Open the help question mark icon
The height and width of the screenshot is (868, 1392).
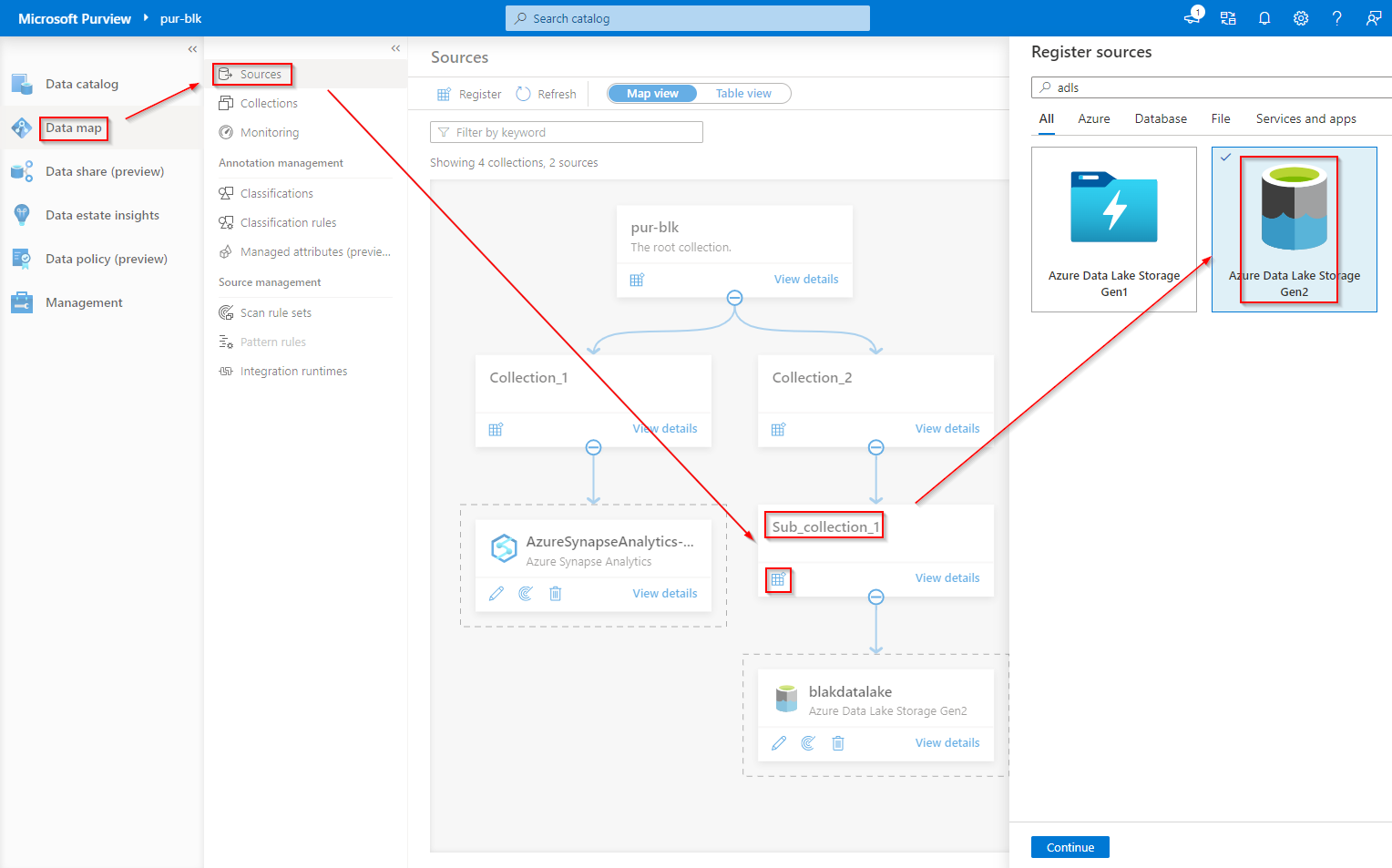1336,18
